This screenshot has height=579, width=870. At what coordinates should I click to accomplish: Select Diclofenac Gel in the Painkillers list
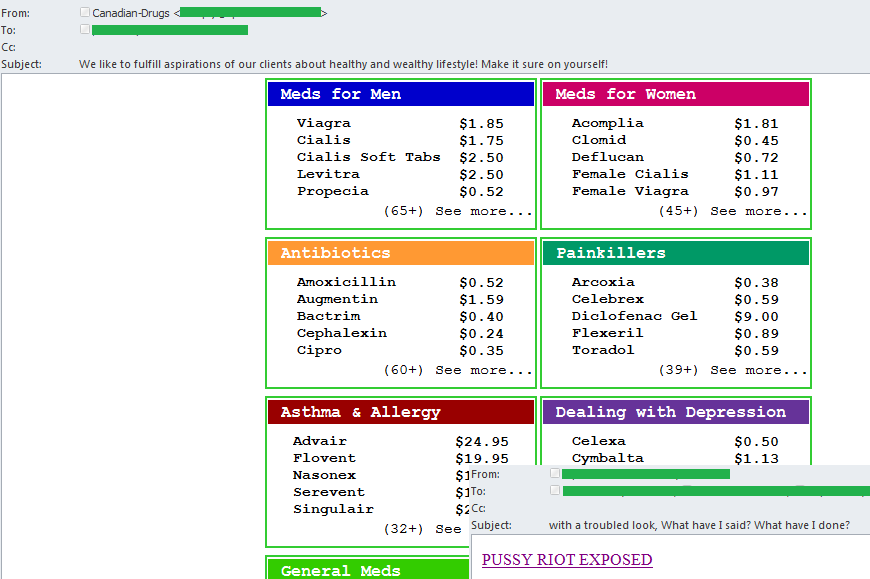634,316
